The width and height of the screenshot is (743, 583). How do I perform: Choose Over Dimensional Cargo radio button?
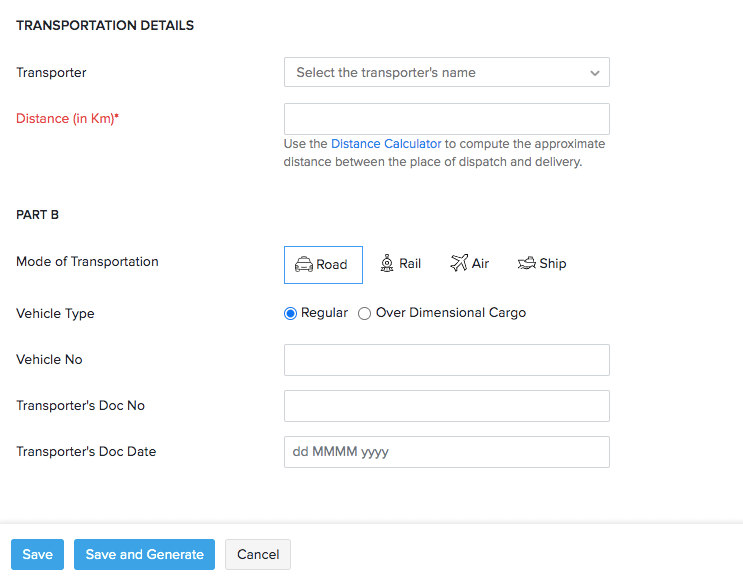pos(364,313)
